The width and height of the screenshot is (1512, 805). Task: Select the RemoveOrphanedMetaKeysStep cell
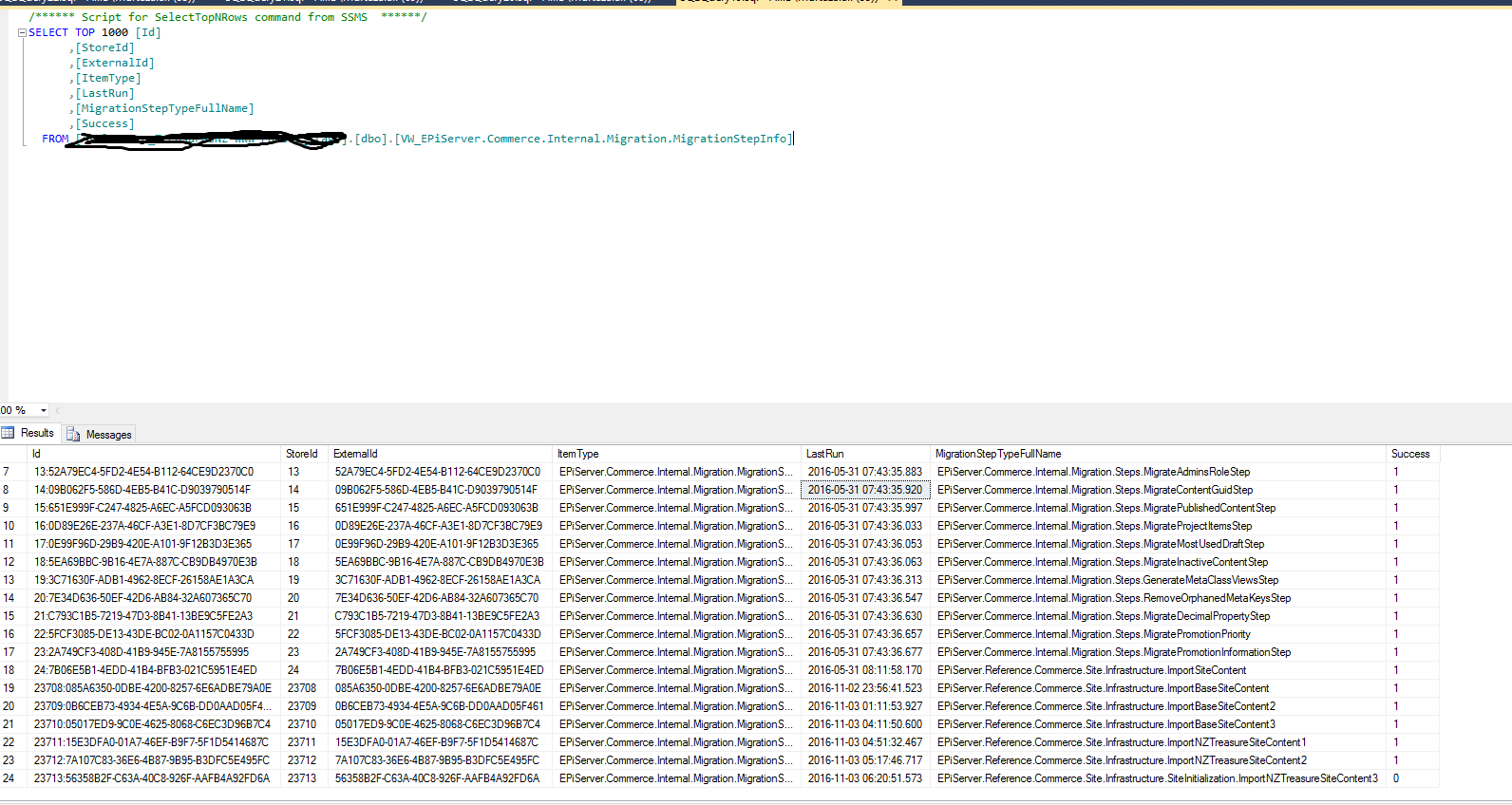click(1159, 598)
